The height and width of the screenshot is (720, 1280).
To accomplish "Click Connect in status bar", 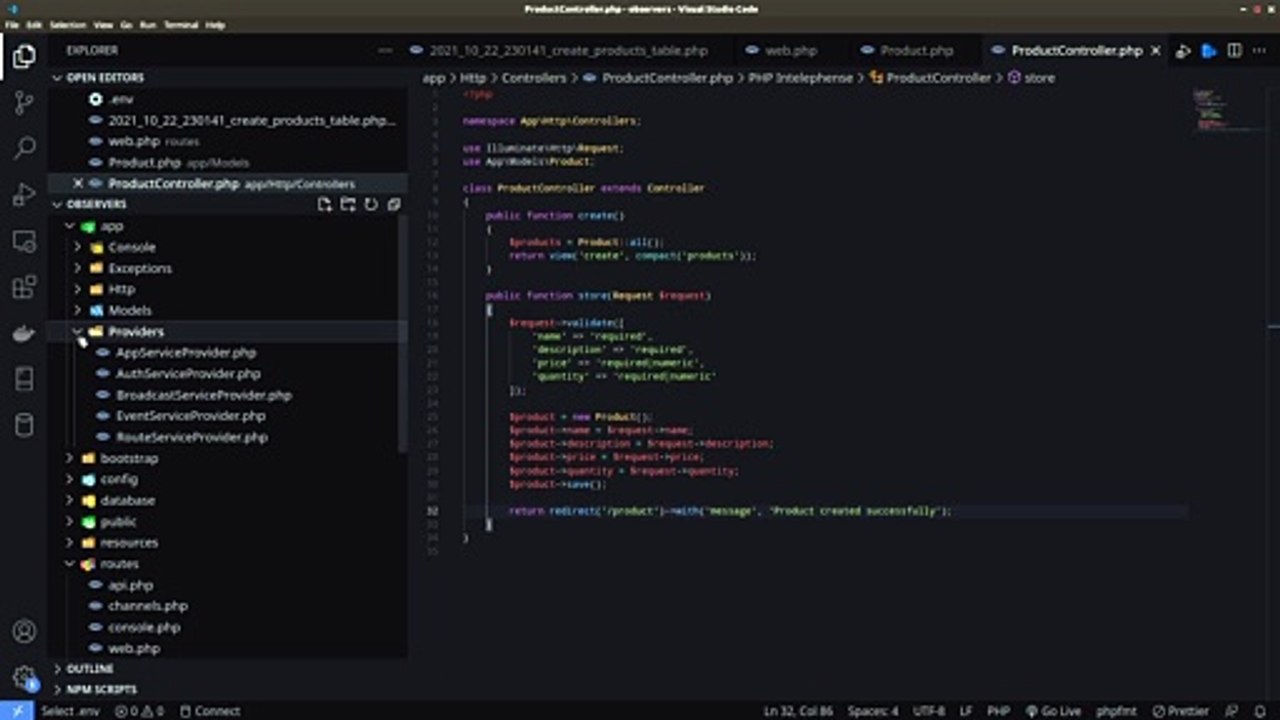I will (209, 711).
